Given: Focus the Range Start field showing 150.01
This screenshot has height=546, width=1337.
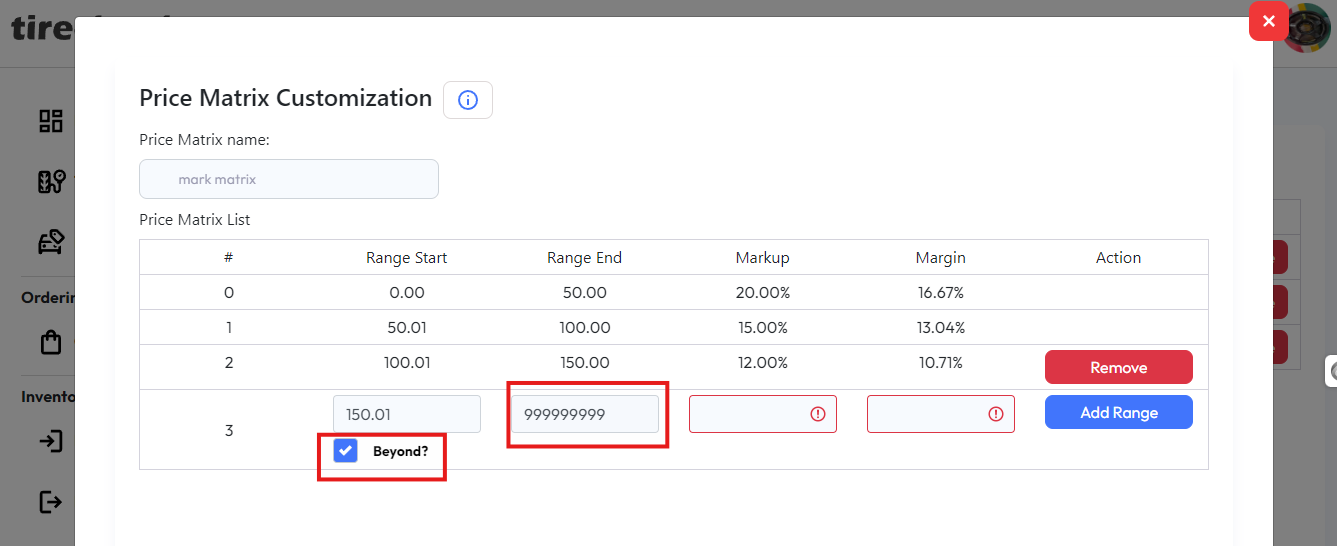Looking at the screenshot, I should [406, 414].
